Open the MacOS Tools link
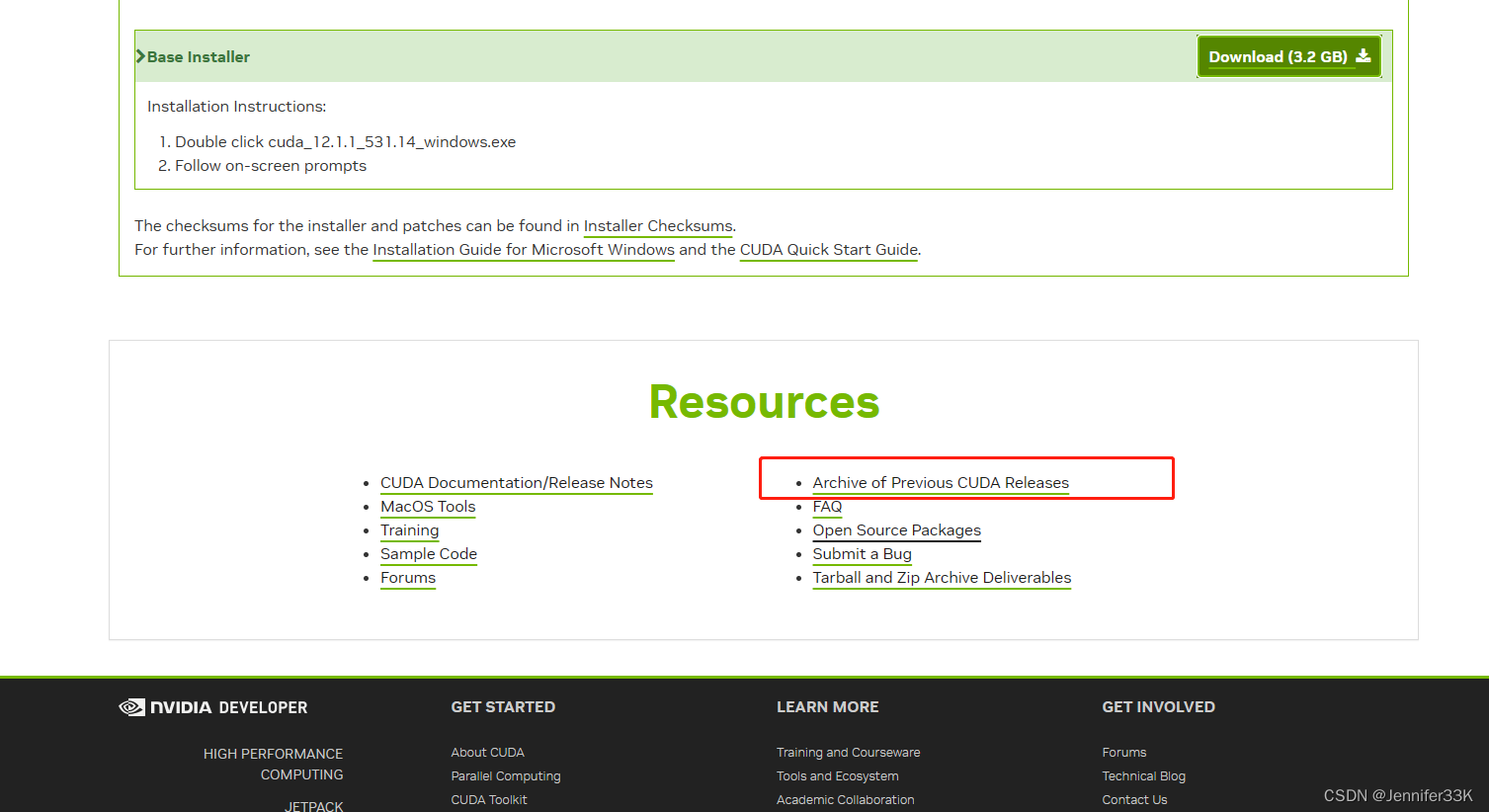Image resolution: width=1489 pixels, height=812 pixels. click(x=428, y=507)
